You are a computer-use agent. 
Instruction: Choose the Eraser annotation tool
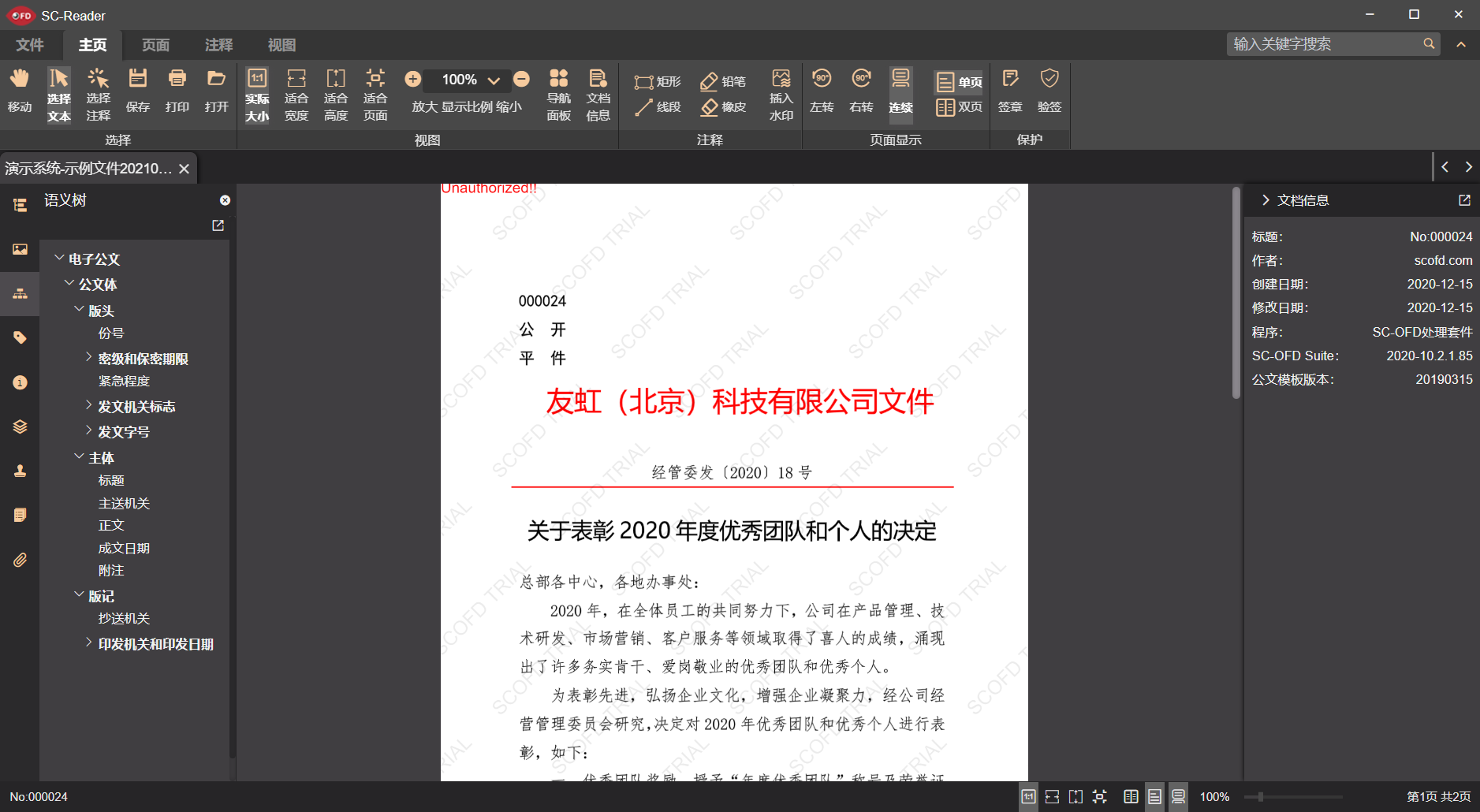pyautogui.click(x=723, y=107)
